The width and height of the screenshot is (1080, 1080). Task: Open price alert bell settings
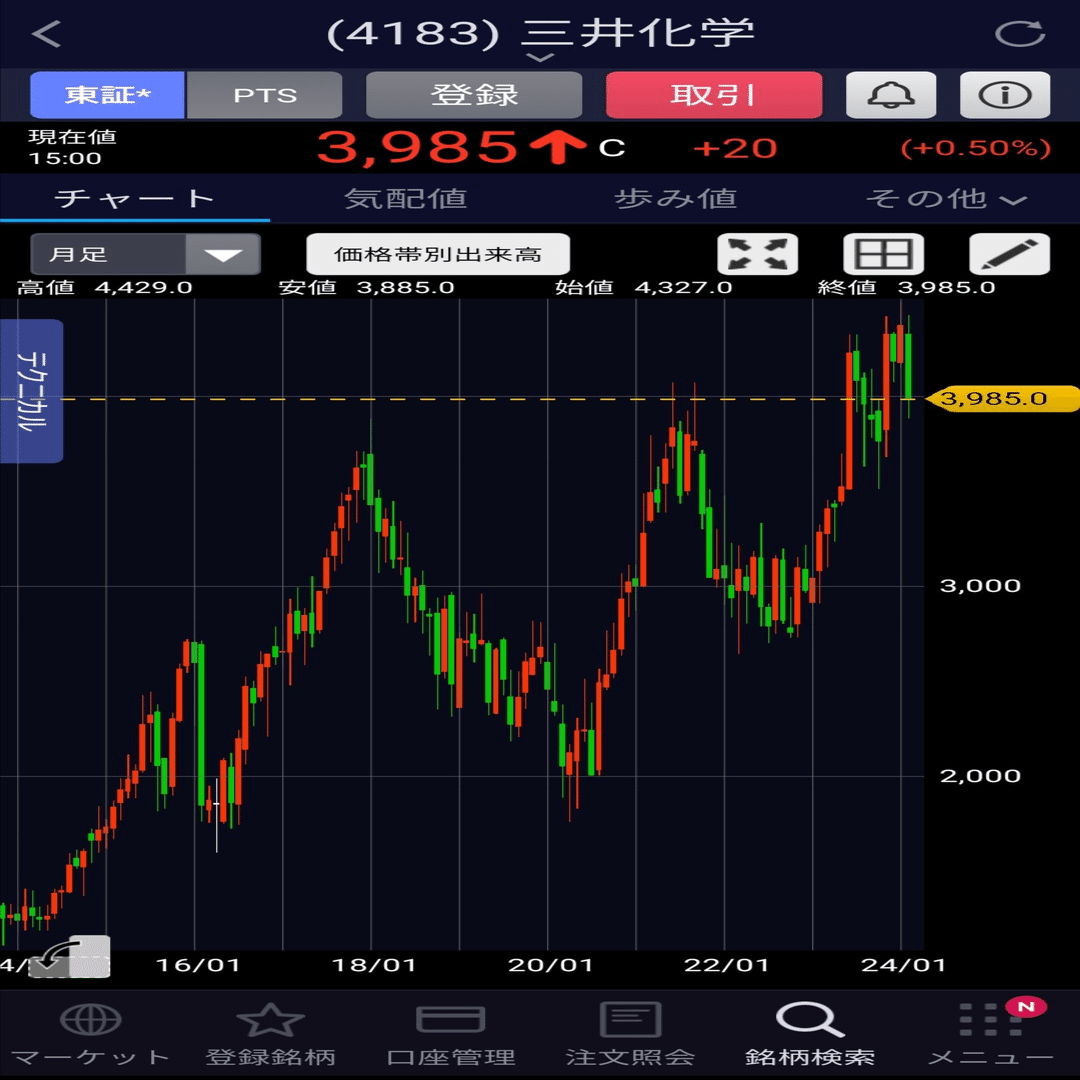[891, 95]
